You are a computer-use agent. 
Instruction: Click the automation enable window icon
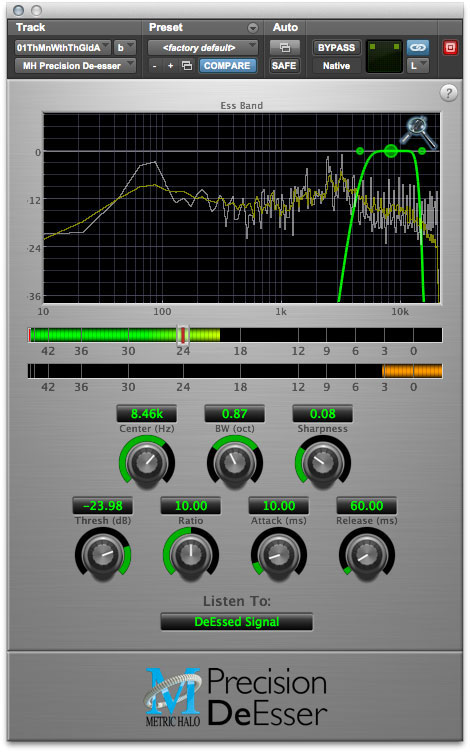tap(284, 47)
